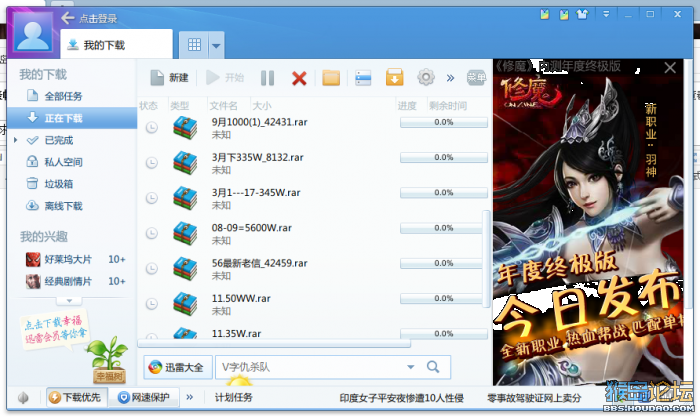Click the orange download-box icon

(395, 78)
